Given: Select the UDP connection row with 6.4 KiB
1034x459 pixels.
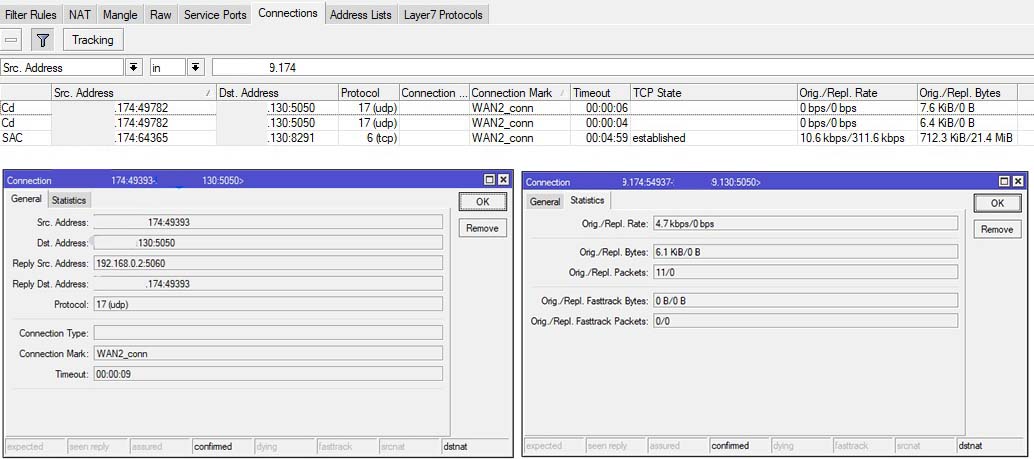Looking at the screenshot, I should point(508,123).
